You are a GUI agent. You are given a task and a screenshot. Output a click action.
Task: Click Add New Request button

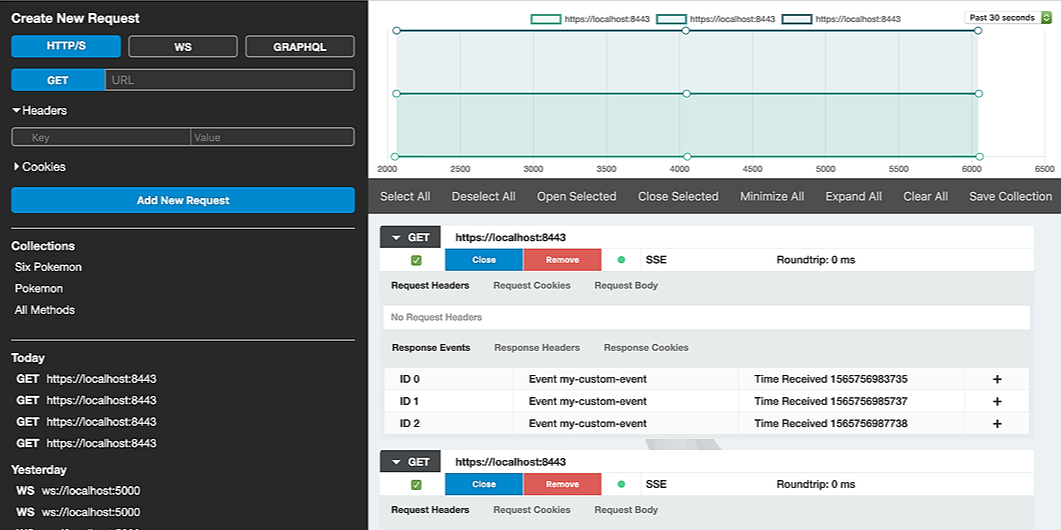(183, 200)
